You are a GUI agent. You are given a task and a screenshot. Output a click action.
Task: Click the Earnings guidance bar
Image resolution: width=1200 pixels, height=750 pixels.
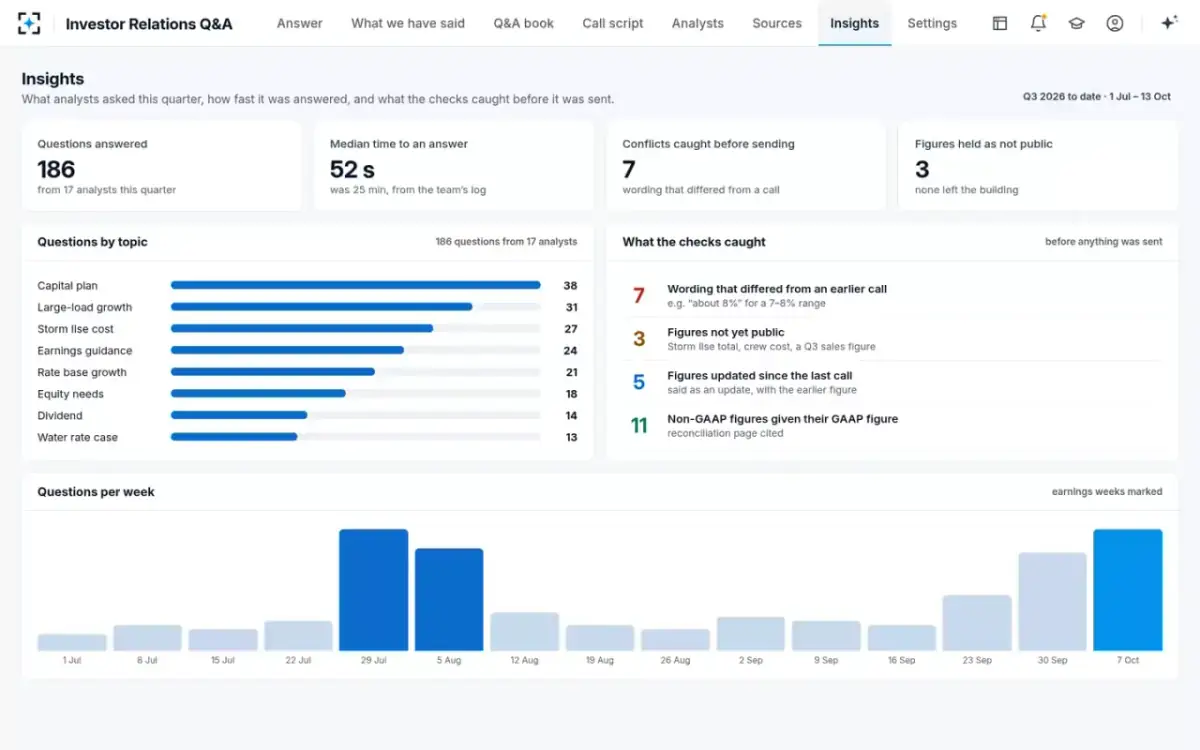(x=356, y=350)
